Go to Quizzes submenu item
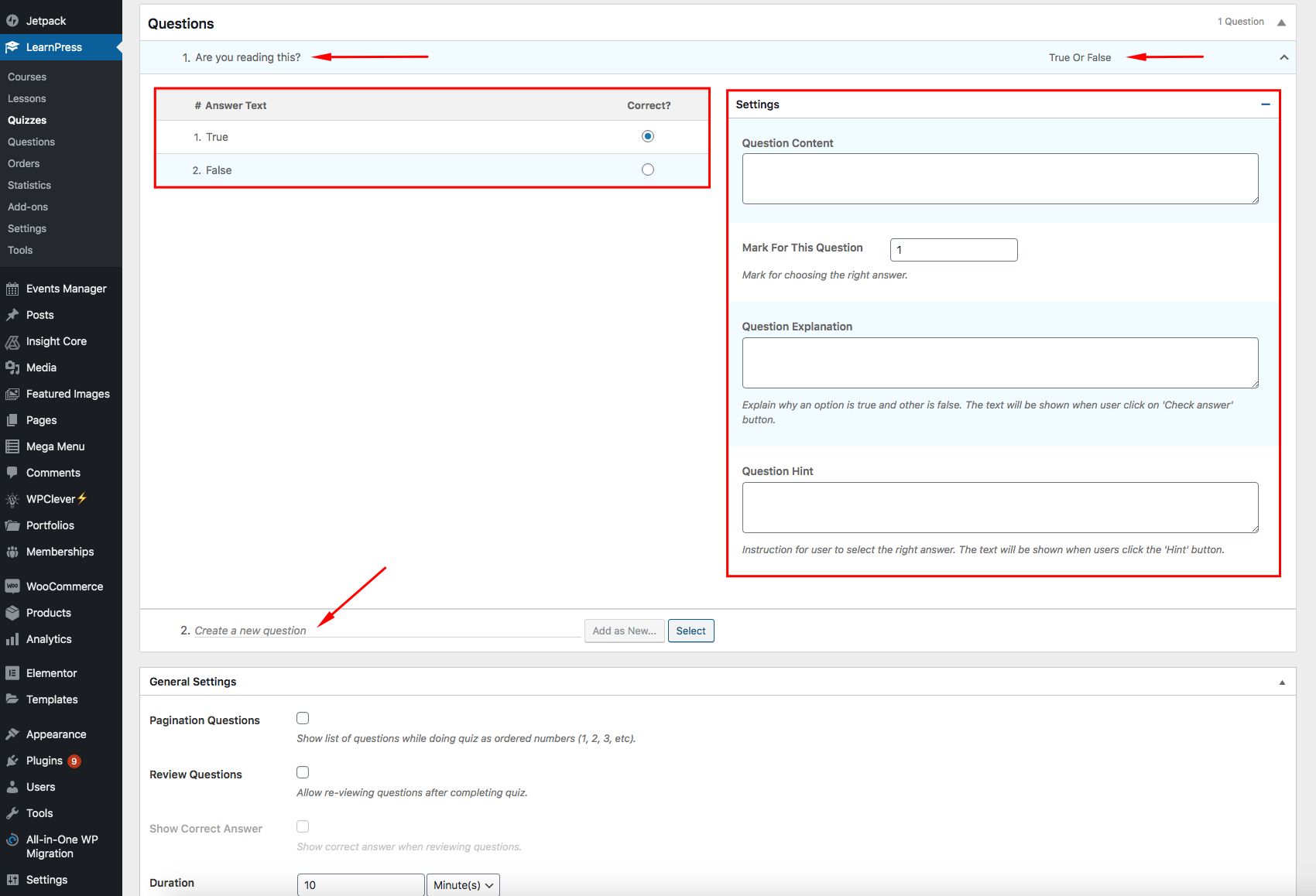 coord(27,120)
